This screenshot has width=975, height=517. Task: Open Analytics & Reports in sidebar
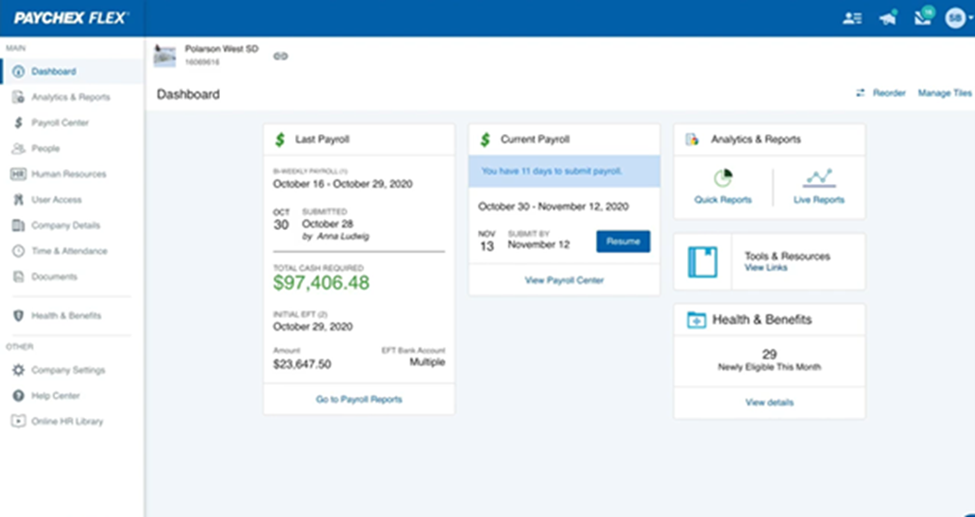tap(72, 97)
